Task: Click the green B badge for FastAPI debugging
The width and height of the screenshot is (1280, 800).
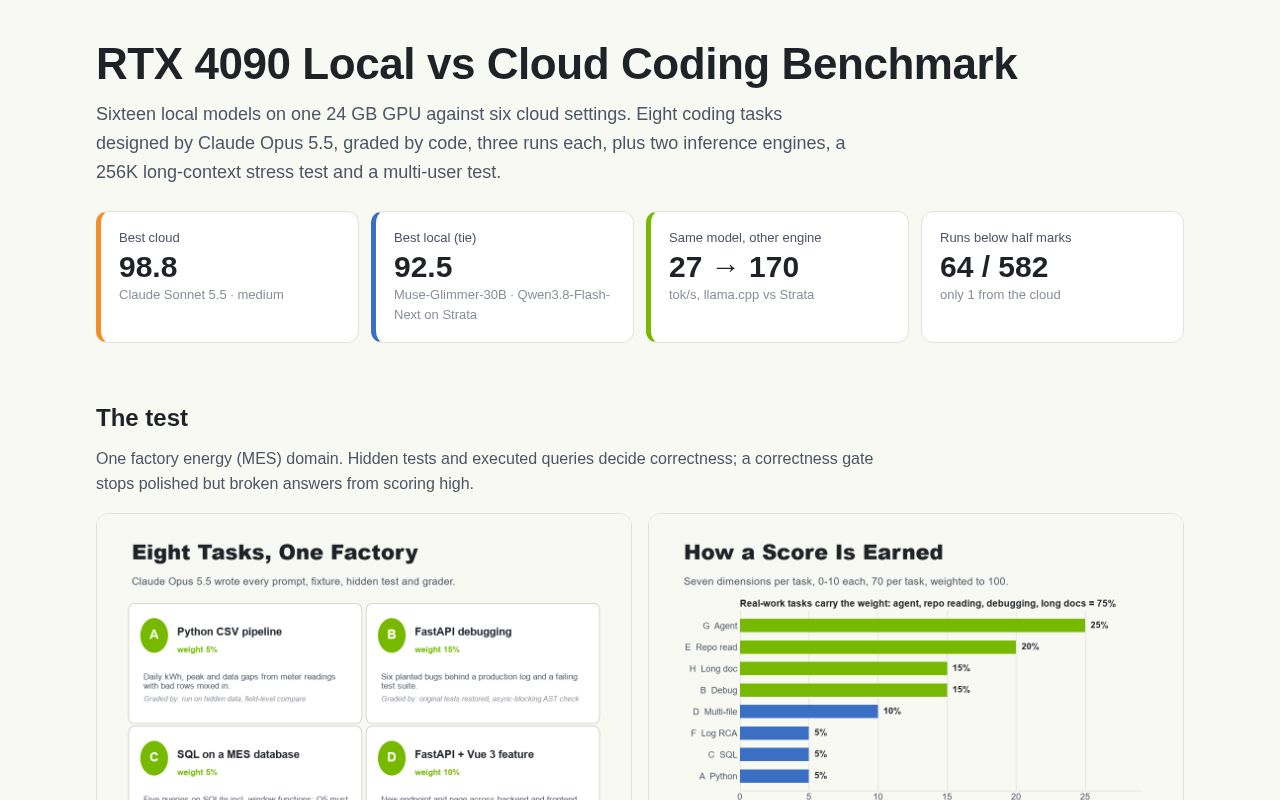Action: pos(392,635)
